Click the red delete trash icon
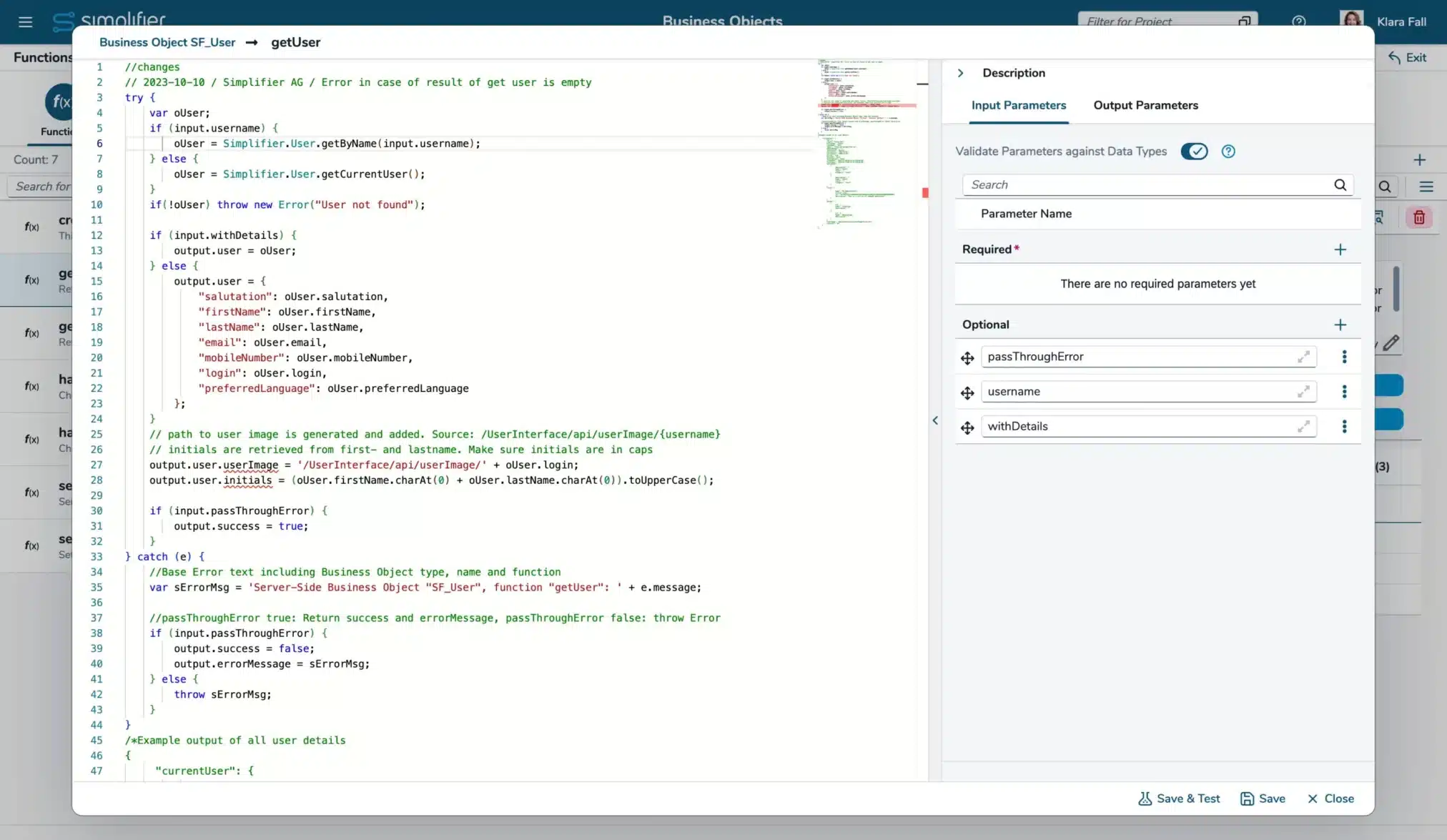The width and height of the screenshot is (1447, 840). tap(1418, 217)
